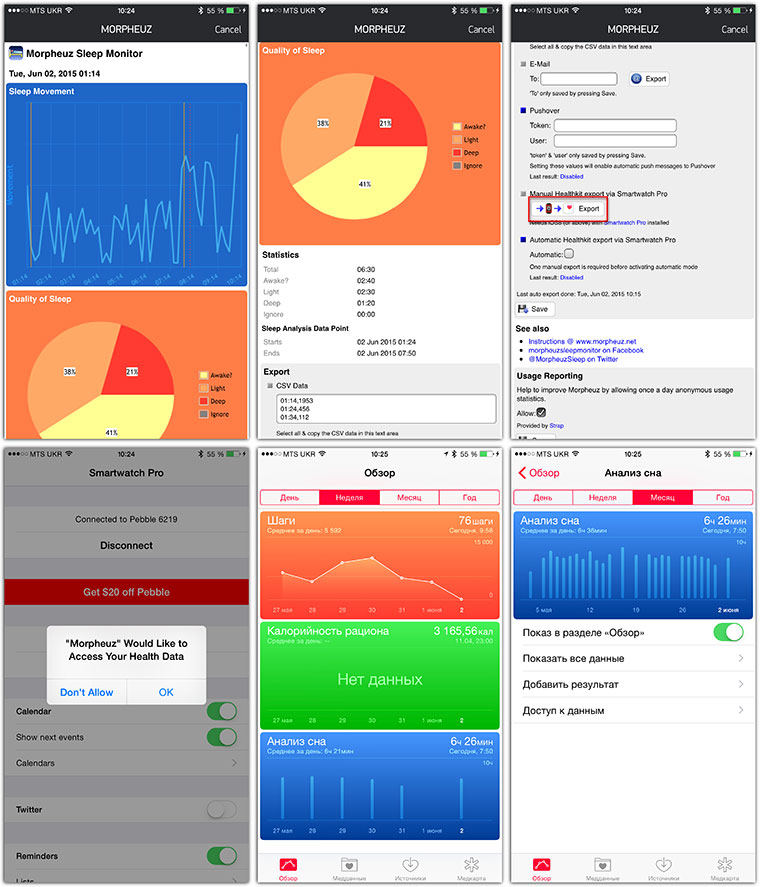This screenshot has width=760, height=887.
Task: Click the heart icon in Healthkit Export button
Action: click(x=570, y=208)
